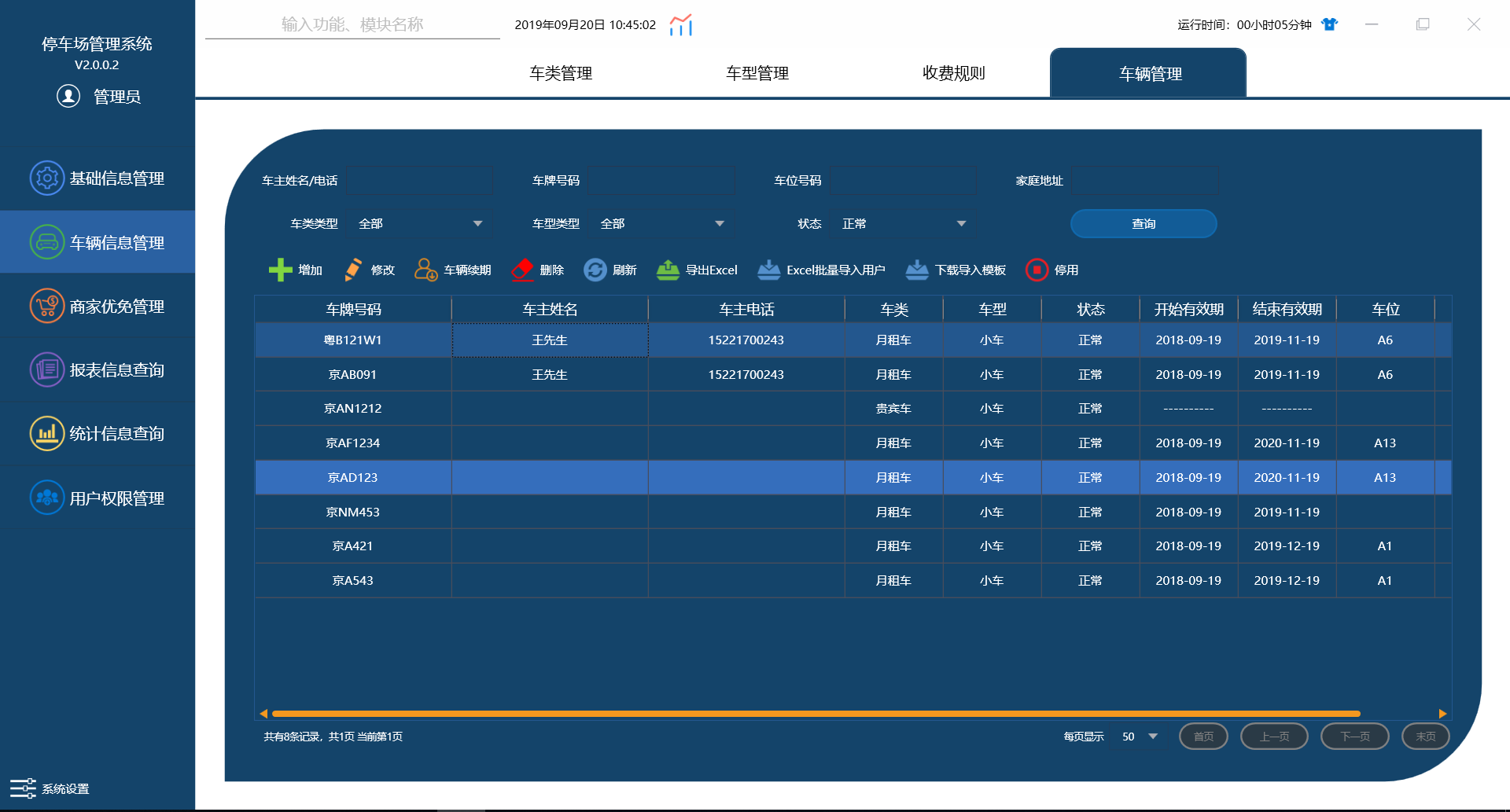Viewport: 1510px width, 812px height.
Task: Click the scrollbar left arrow
Action: coord(263,714)
